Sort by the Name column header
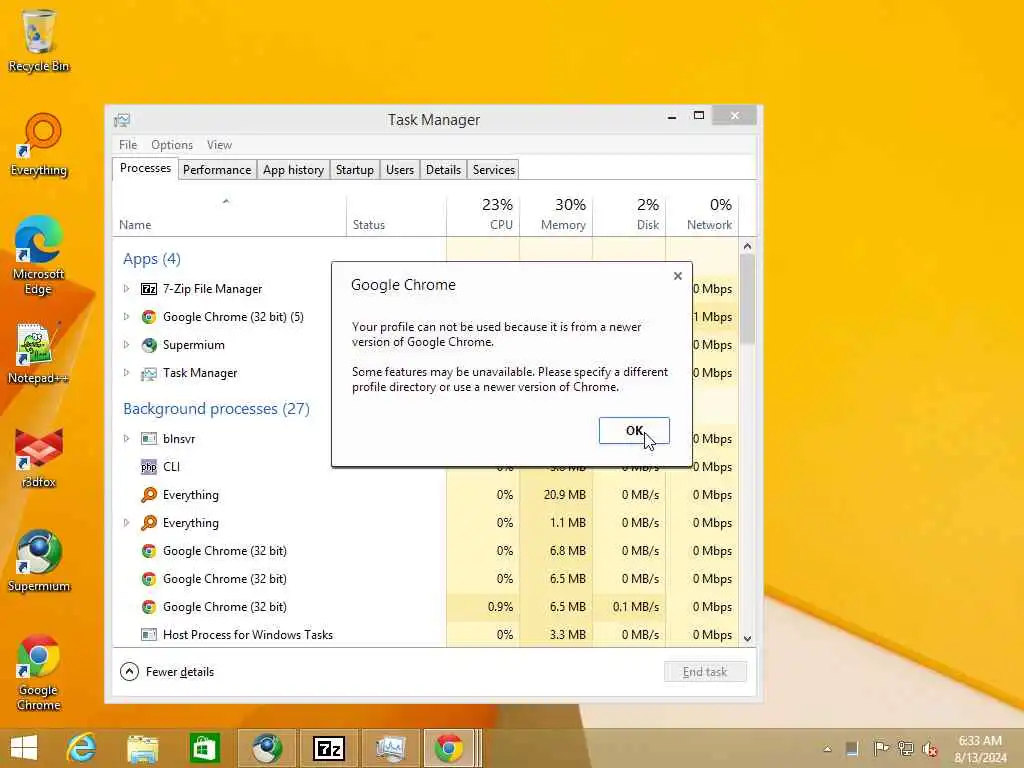1024x768 pixels. coord(229,214)
